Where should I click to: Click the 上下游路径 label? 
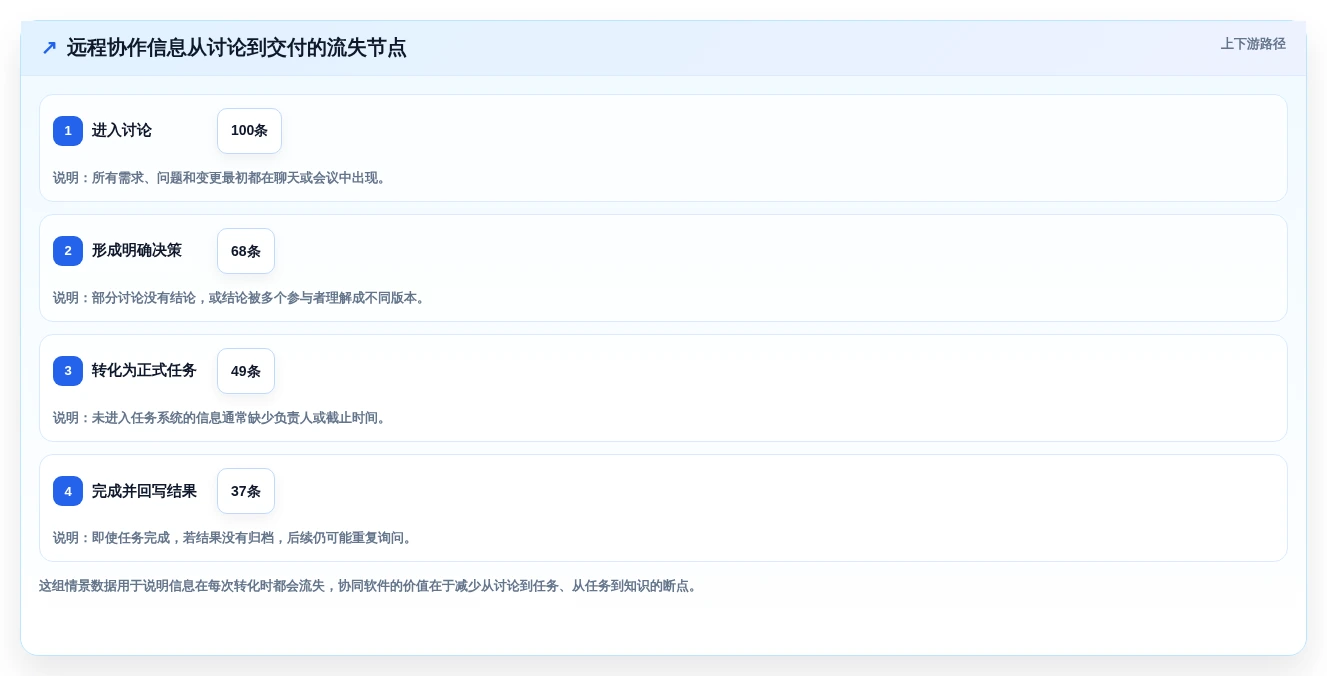coord(1253,44)
